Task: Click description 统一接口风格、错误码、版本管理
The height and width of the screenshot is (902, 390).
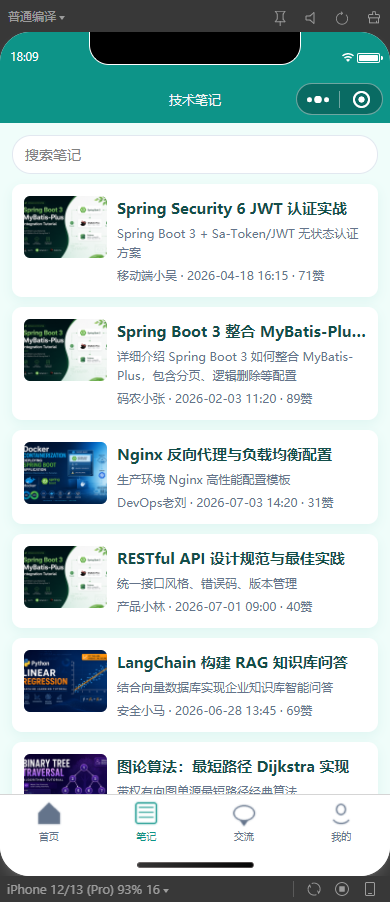Action: point(207,584)
